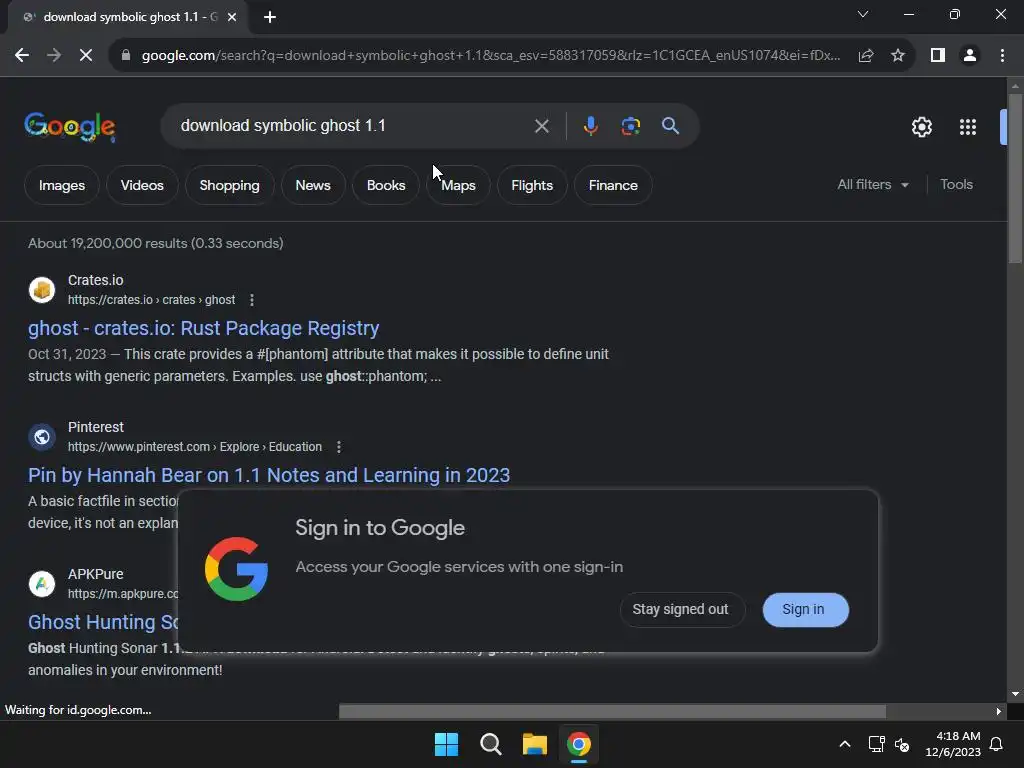Click the horizontal scrollbar right arrow
Screen dimensions: 1024x768
click(x=998, y=711)
